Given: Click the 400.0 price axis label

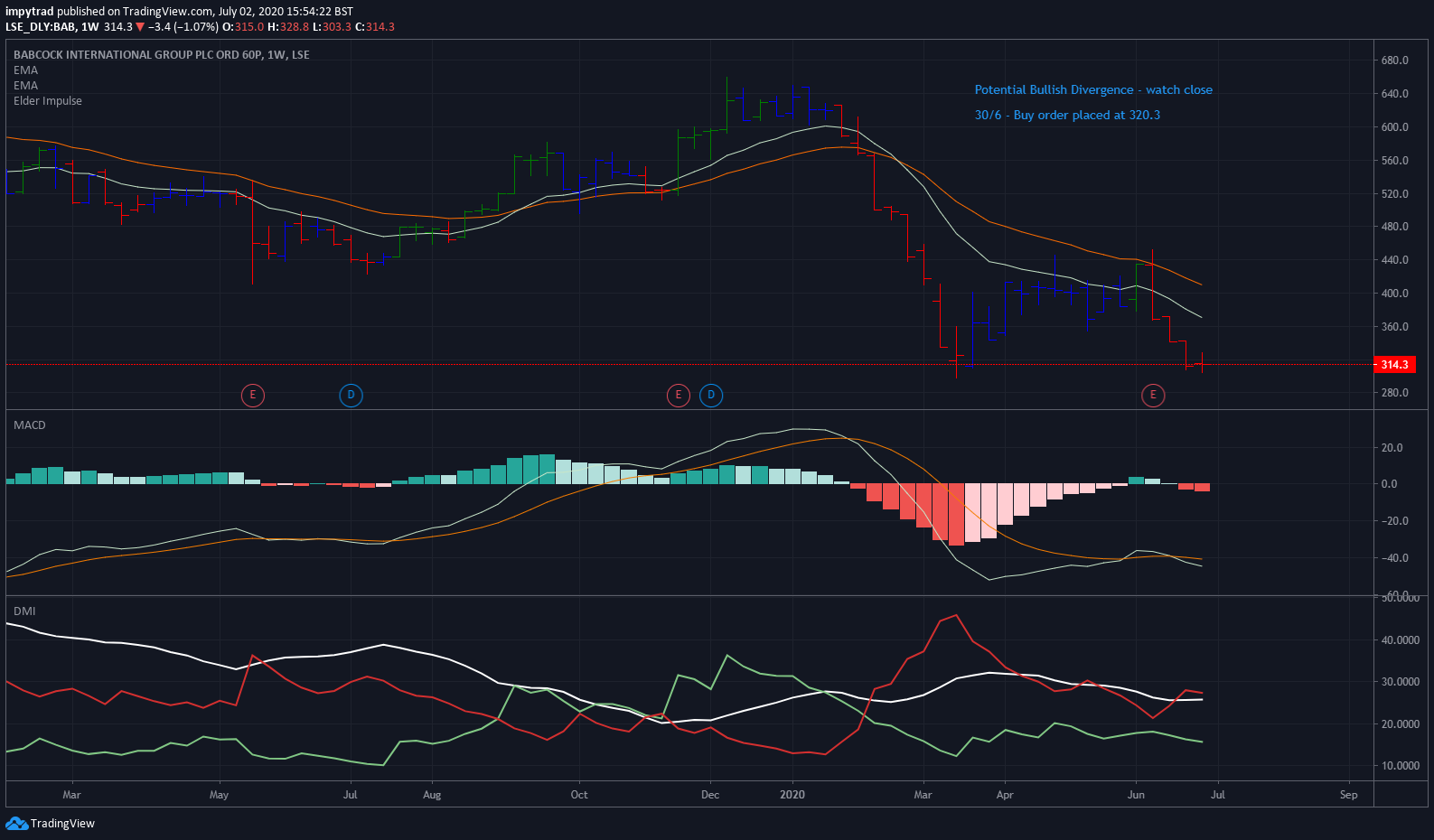Looking at the screenshot, I should coord(1394,294).
